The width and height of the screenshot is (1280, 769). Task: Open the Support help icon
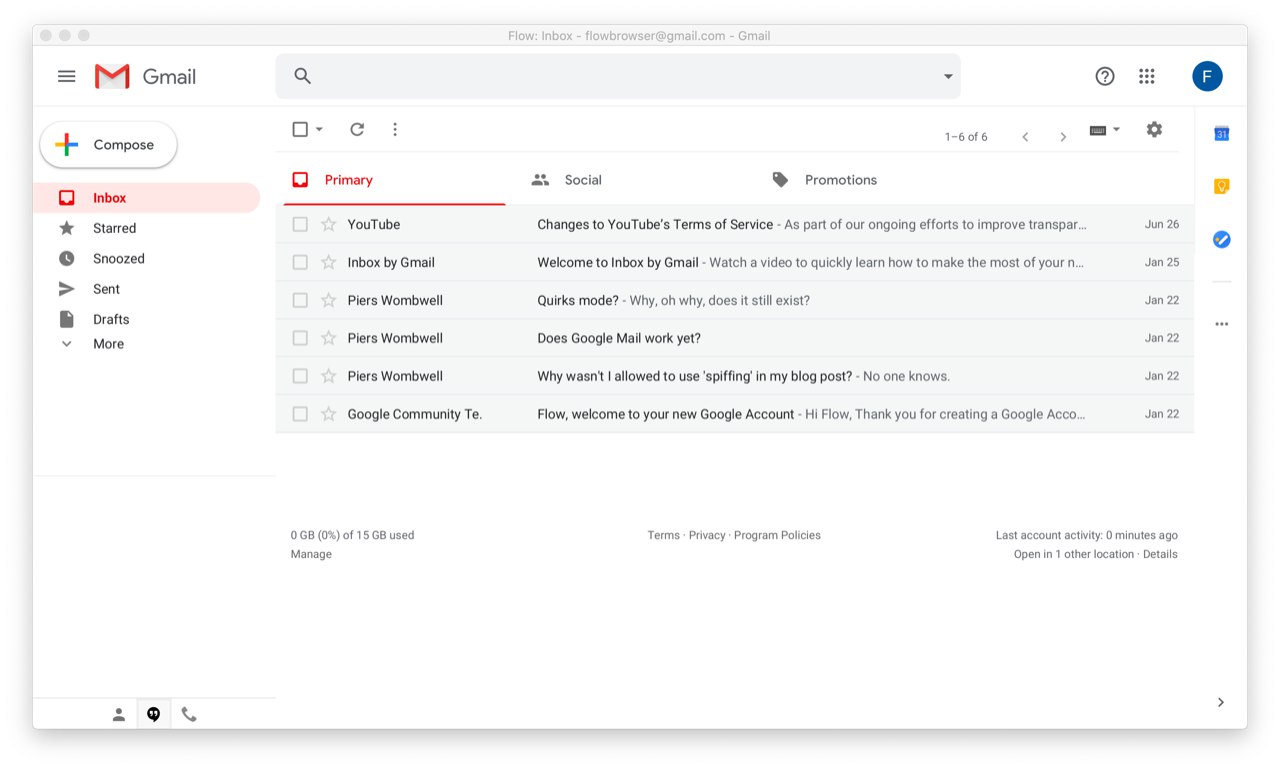pos(1105,76)
